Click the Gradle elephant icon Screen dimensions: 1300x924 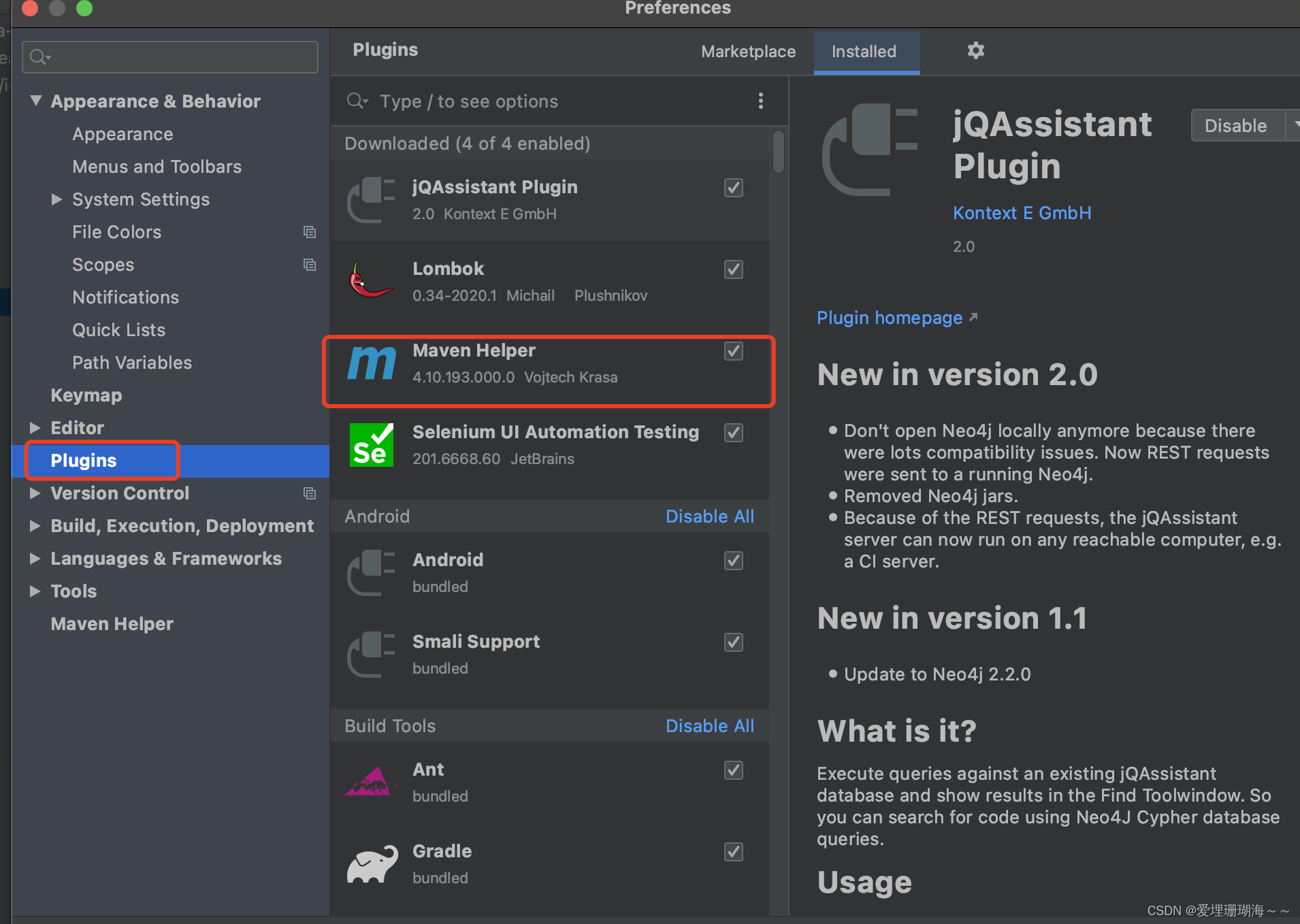[x=372, y=864]
